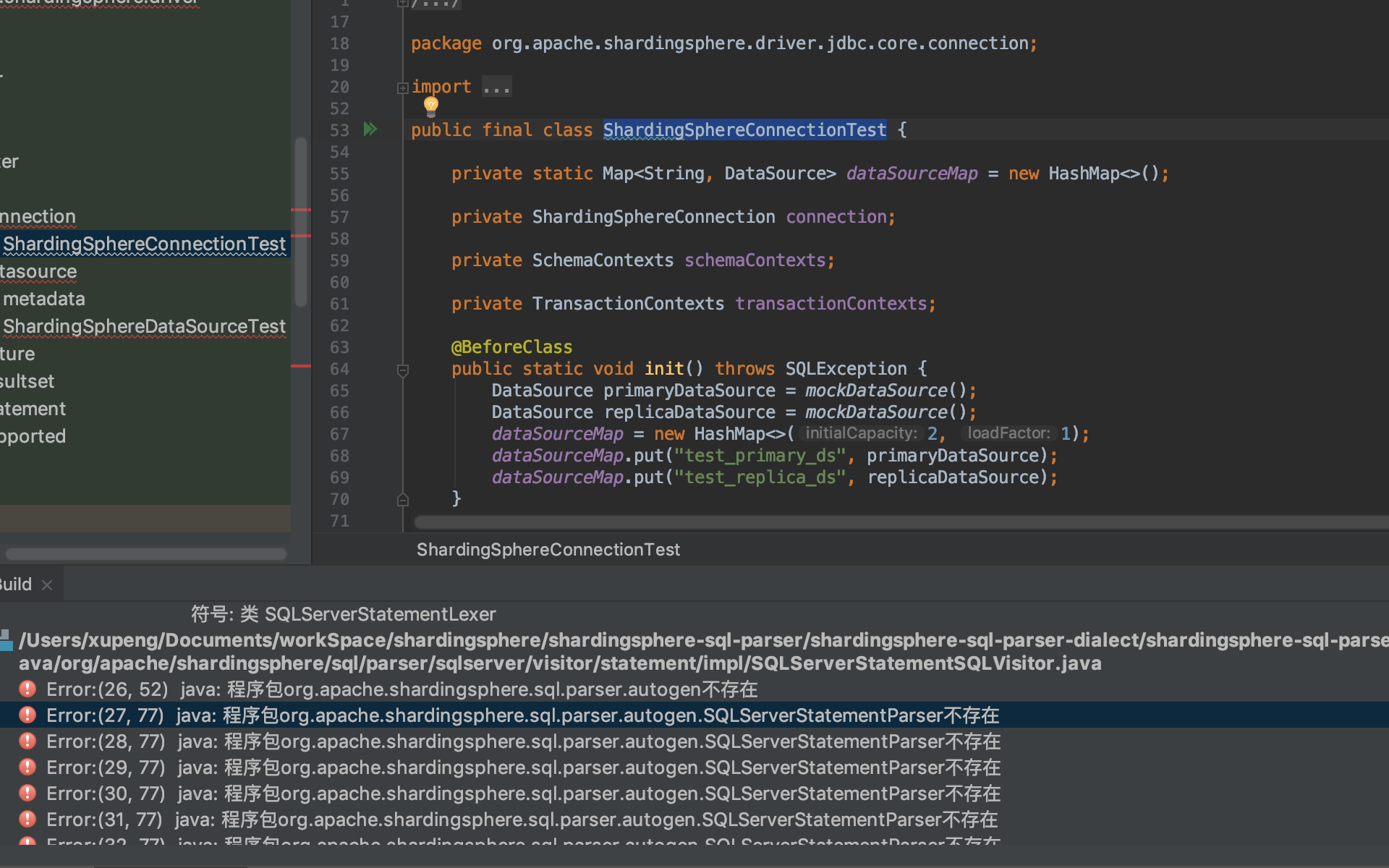Click the fold end marker at line 70
Image resolution: width=1389 pixels, height=868 pixels.
(403, 499)
